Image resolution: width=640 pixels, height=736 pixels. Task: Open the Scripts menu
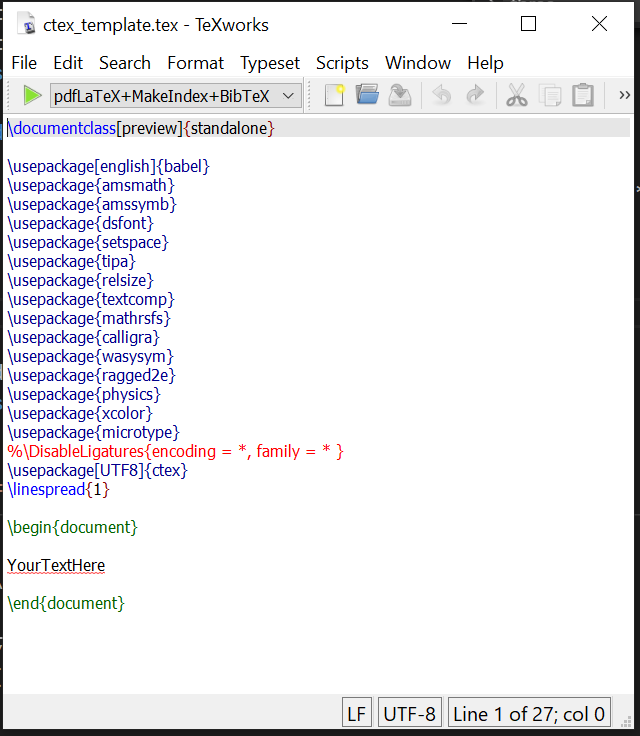click(x=342, y=63)
